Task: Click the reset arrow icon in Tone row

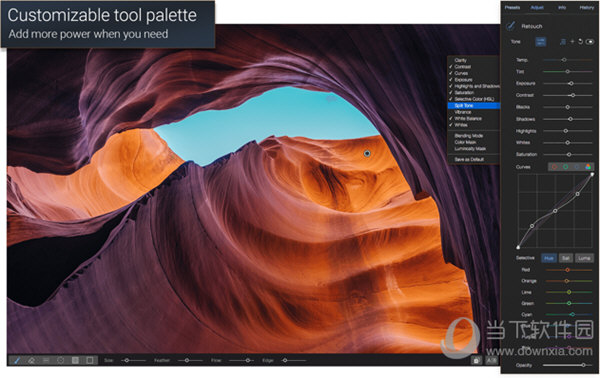Action: pos(580,41)
